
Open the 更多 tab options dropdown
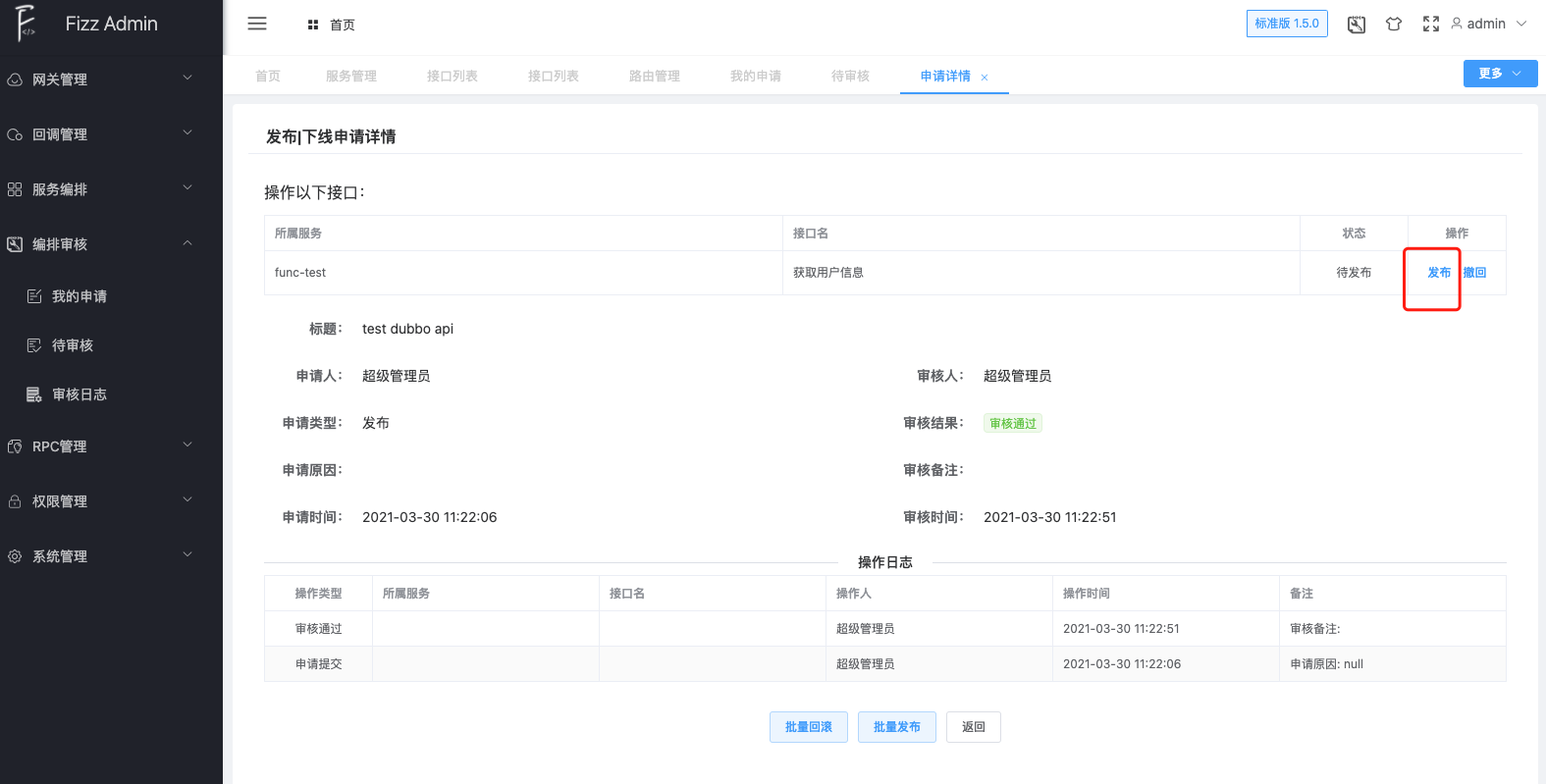click(x=1500, y=74)
